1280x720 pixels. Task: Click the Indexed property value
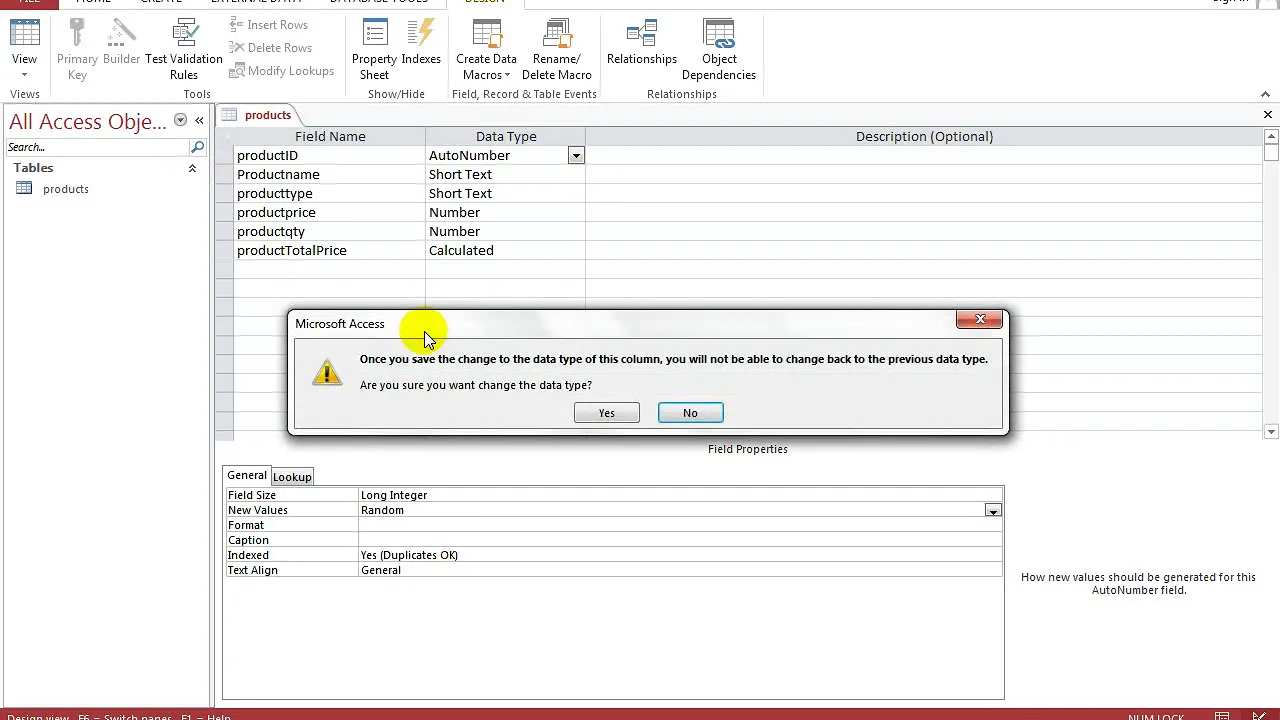(x=680, y=555)
